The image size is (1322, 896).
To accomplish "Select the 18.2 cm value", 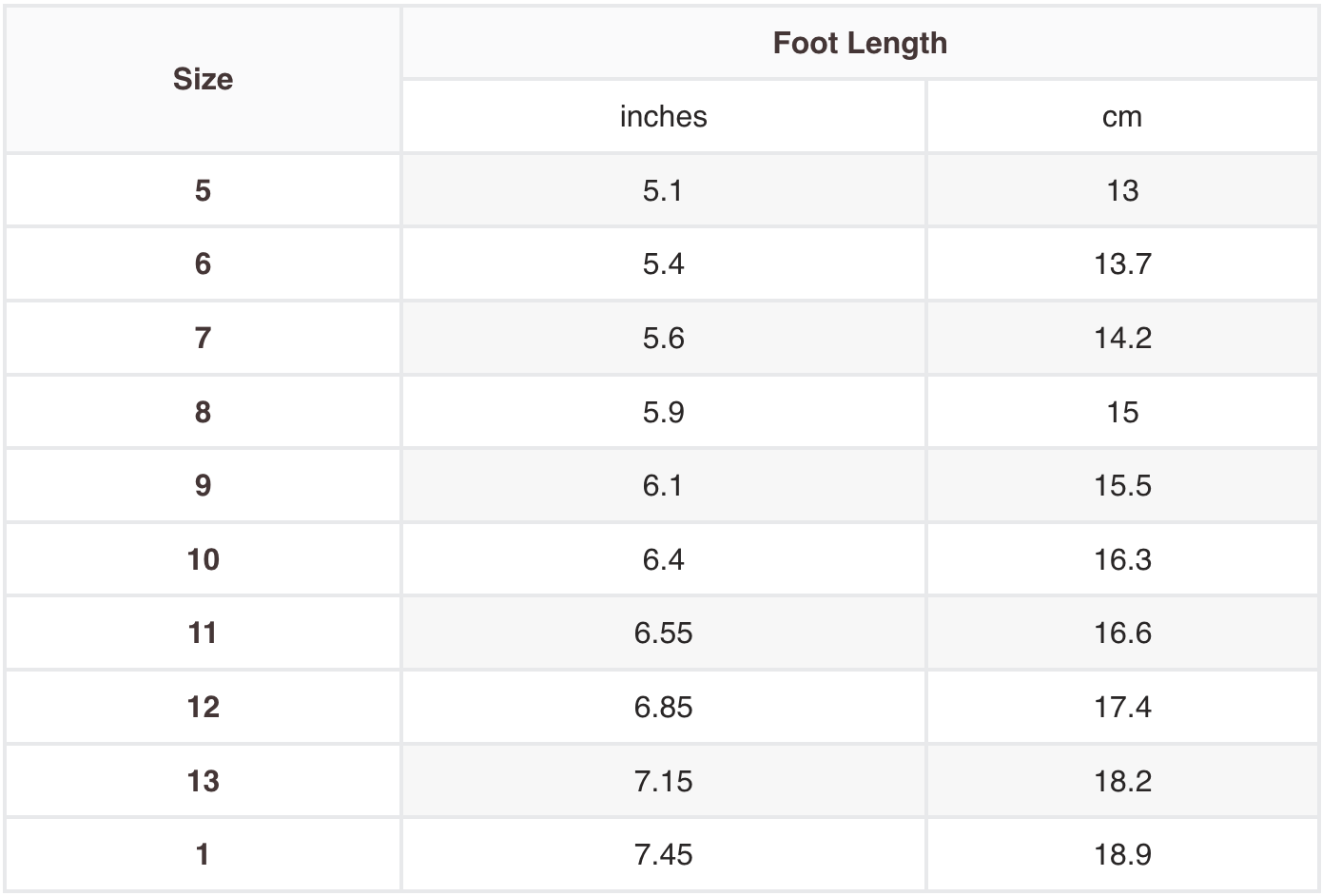I will coord(1122,781).
